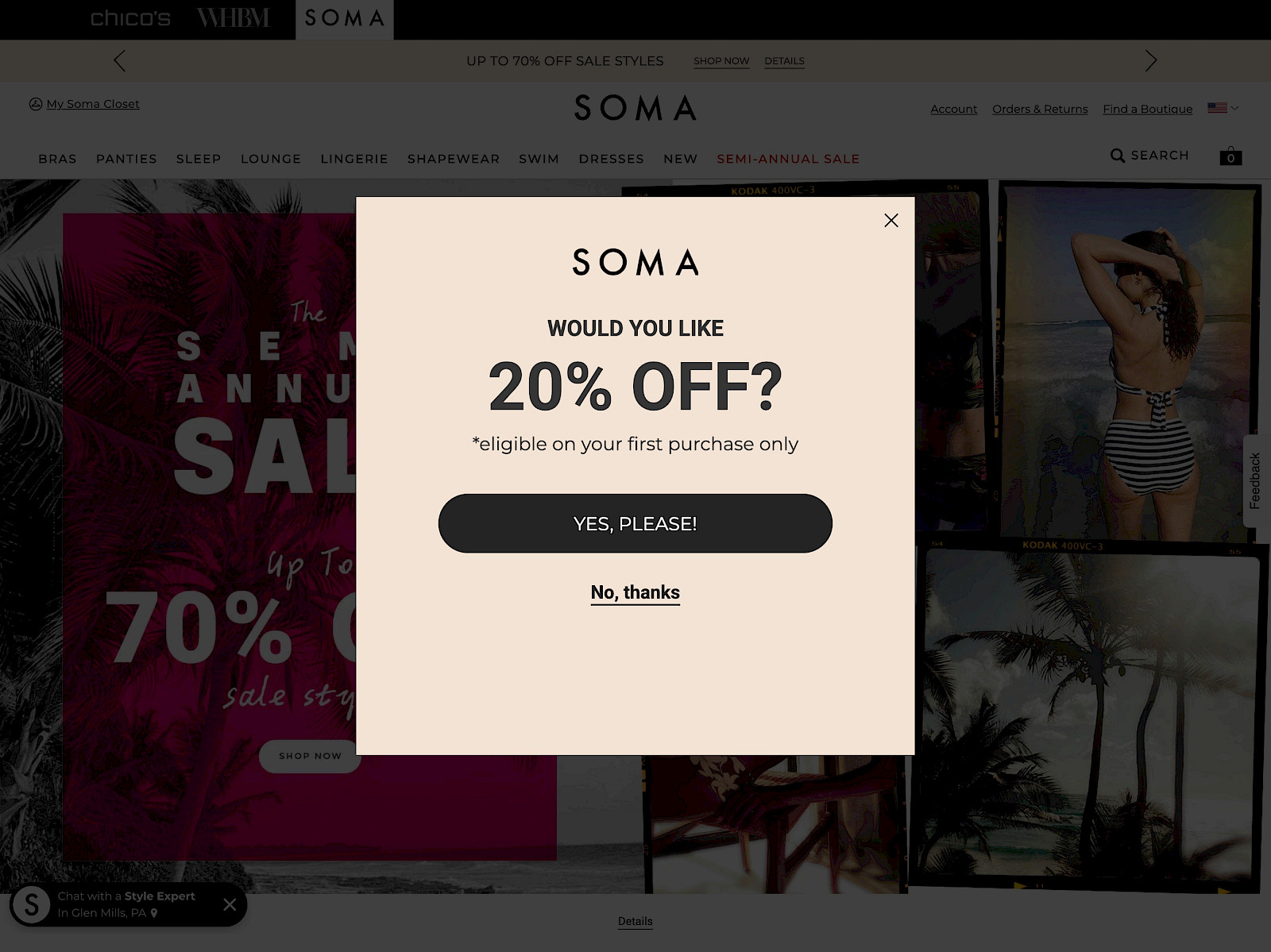Open the Semi-Annual Sale menu

[x=788, y=159]
